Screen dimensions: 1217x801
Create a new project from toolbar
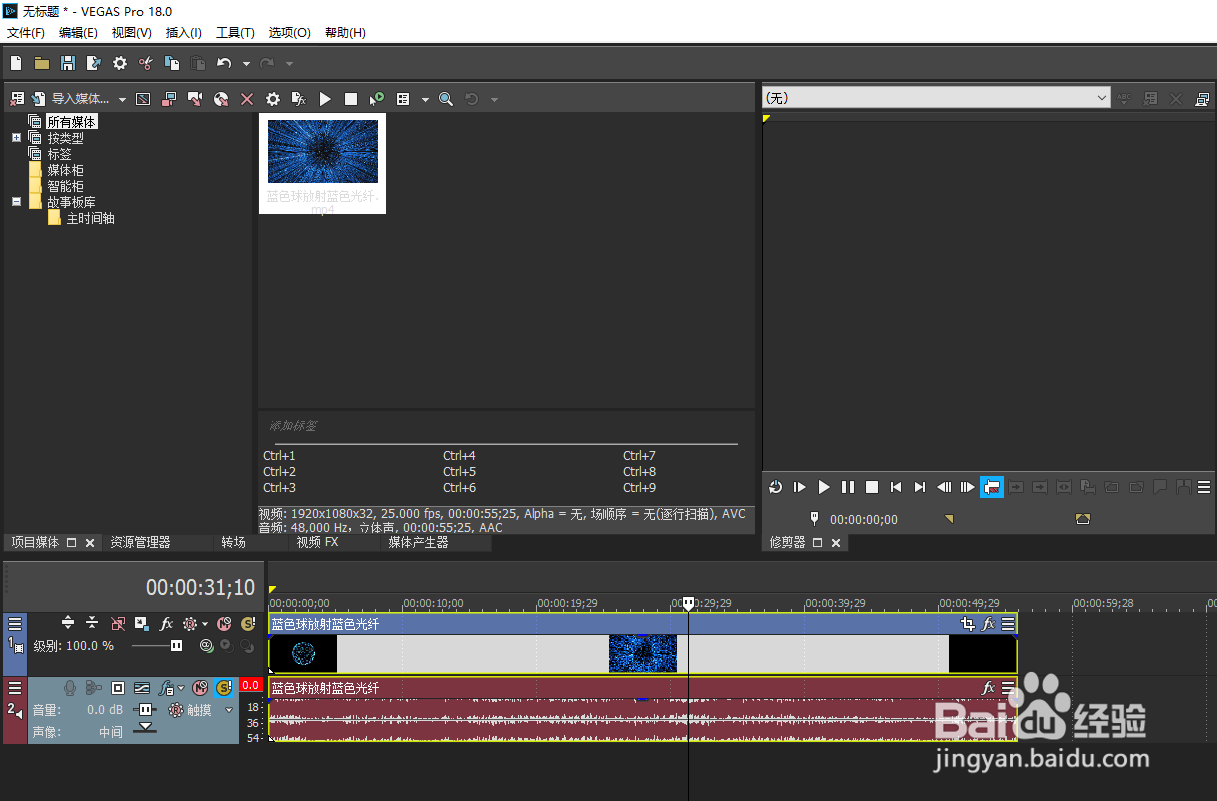(16, 63)
